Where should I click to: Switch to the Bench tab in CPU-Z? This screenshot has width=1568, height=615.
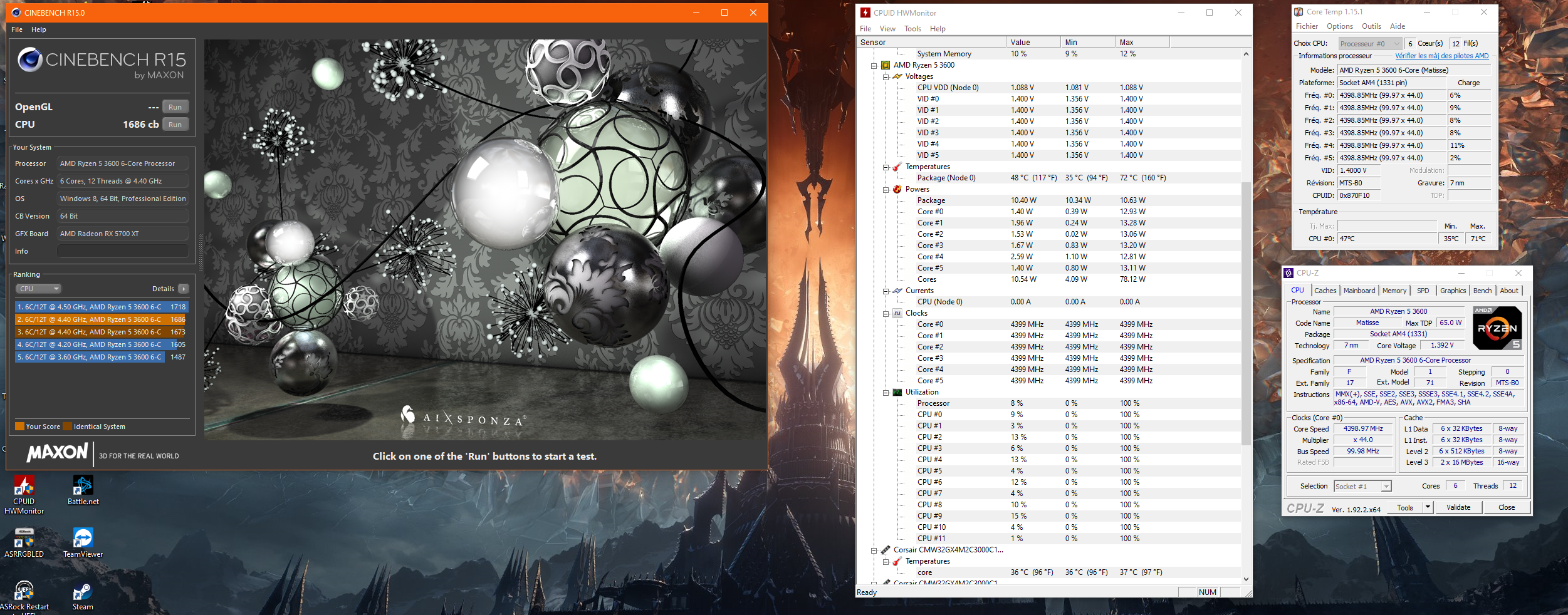[x=1482, y=291]
